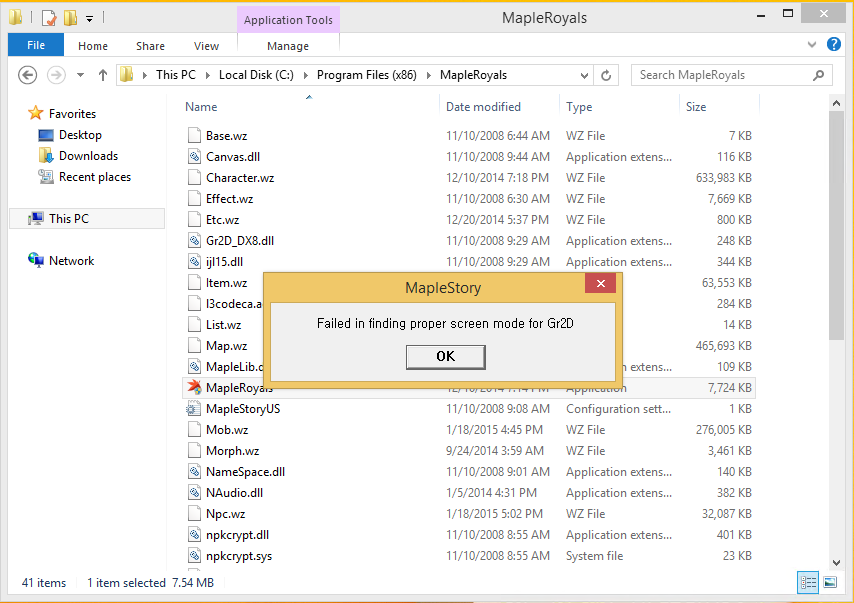Click the Search MapleRoyals input field
The height and width of the screenshot is (603, 854).
[x=722, y=75]
